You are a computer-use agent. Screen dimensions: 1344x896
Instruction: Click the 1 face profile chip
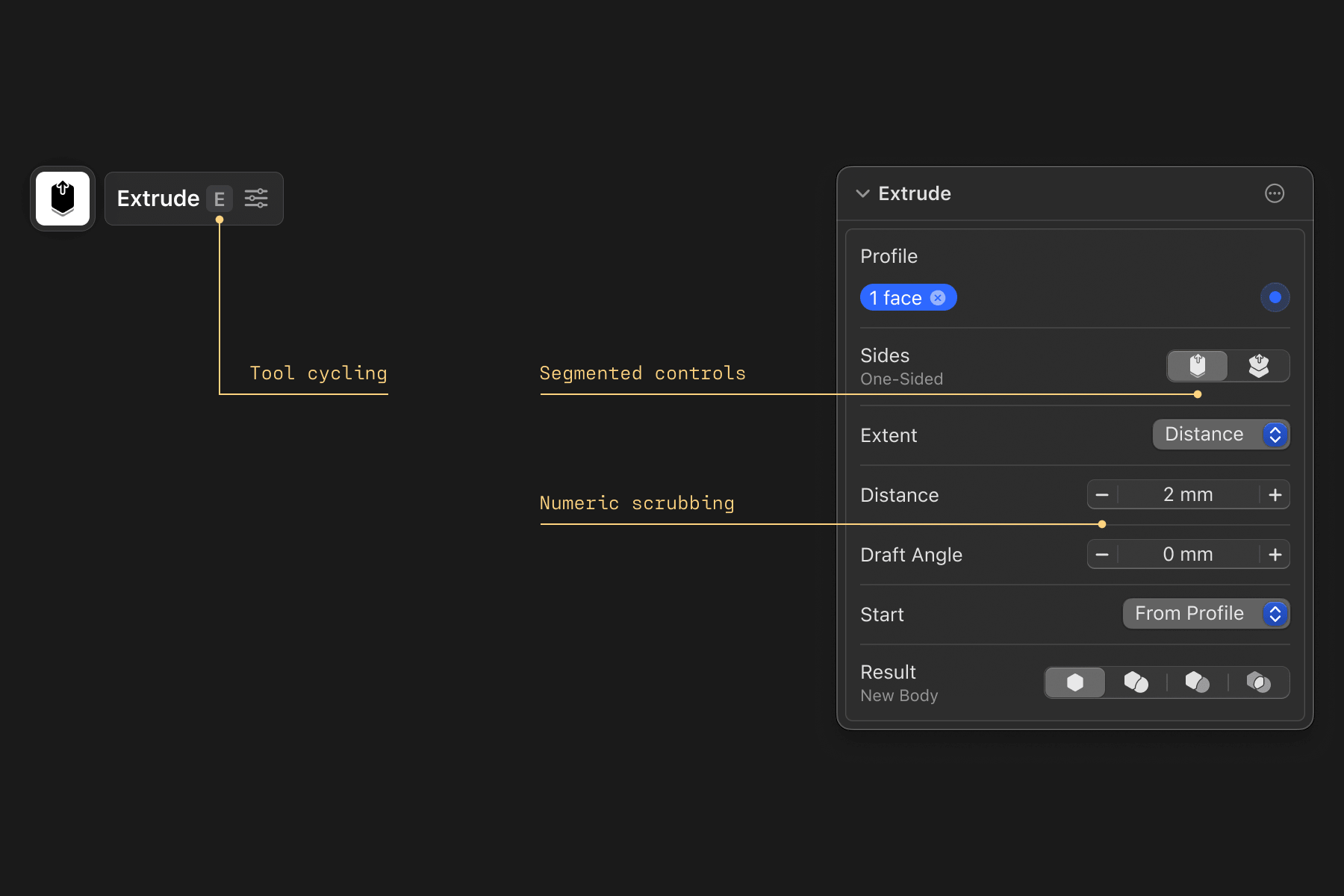coord(908,298)
